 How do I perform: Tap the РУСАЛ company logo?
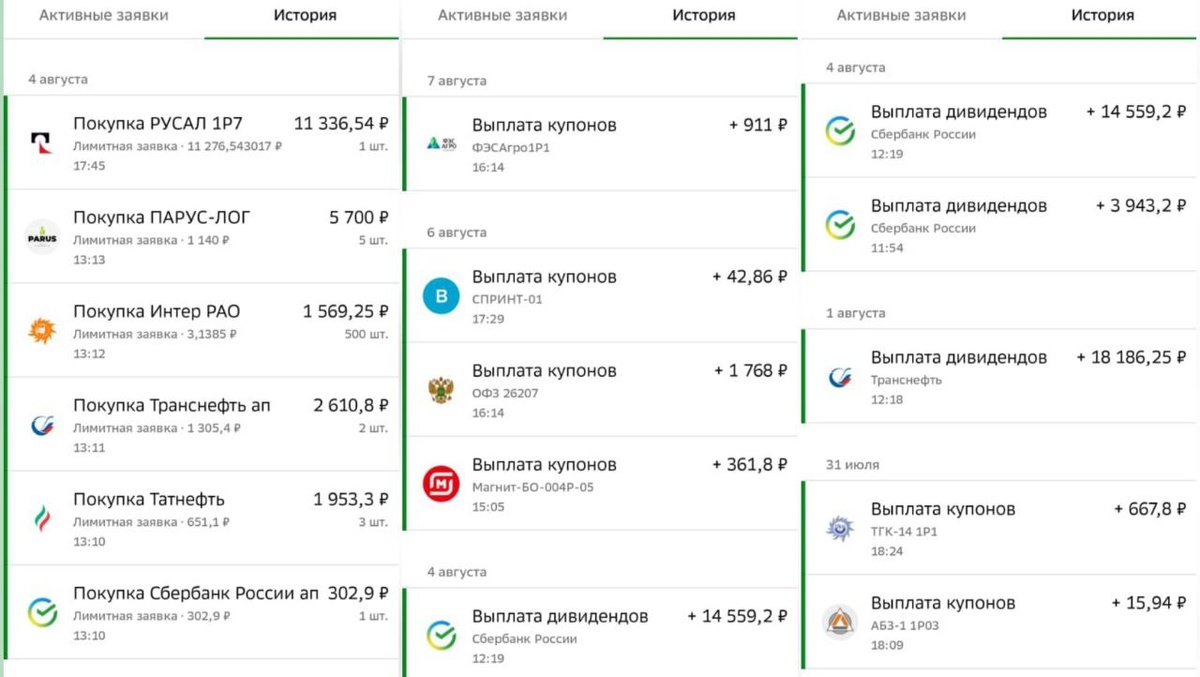click(42, 143)
